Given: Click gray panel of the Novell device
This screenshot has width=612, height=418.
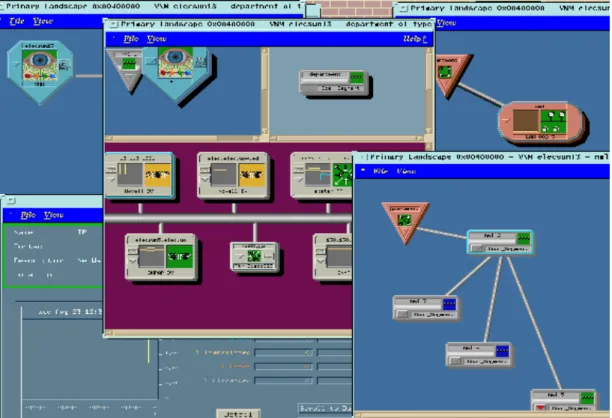Looking at the screenshot, I should point(130,174).
